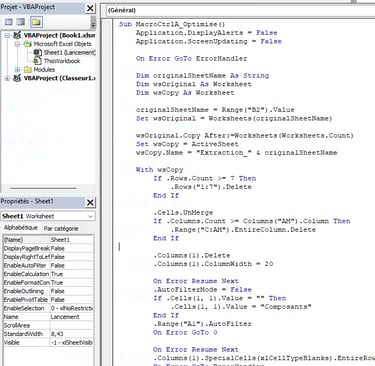Select ThisWorkbook in project tree

tap(62, 61)
